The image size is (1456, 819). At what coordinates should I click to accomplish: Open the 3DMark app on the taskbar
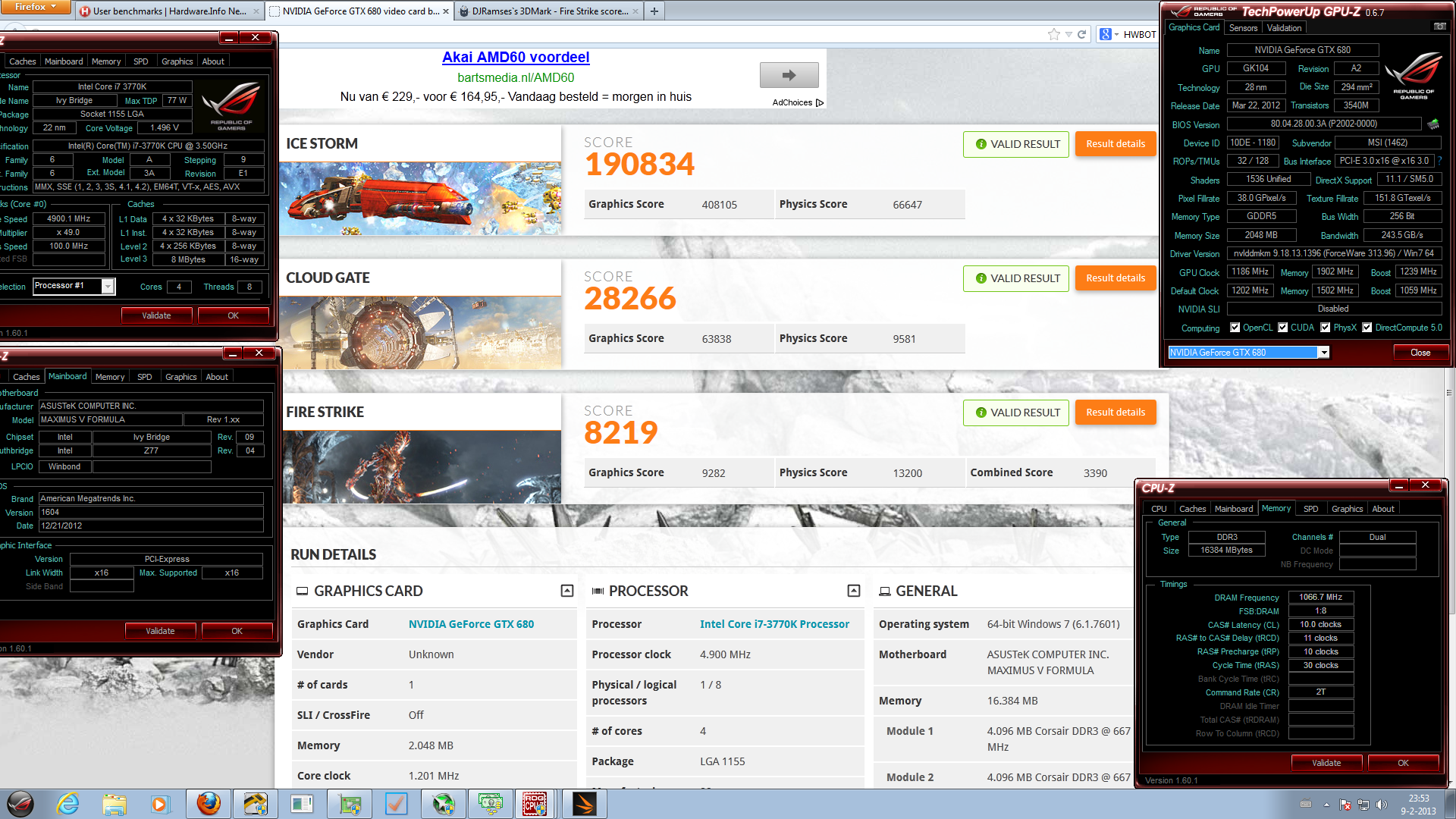(584, 804)
